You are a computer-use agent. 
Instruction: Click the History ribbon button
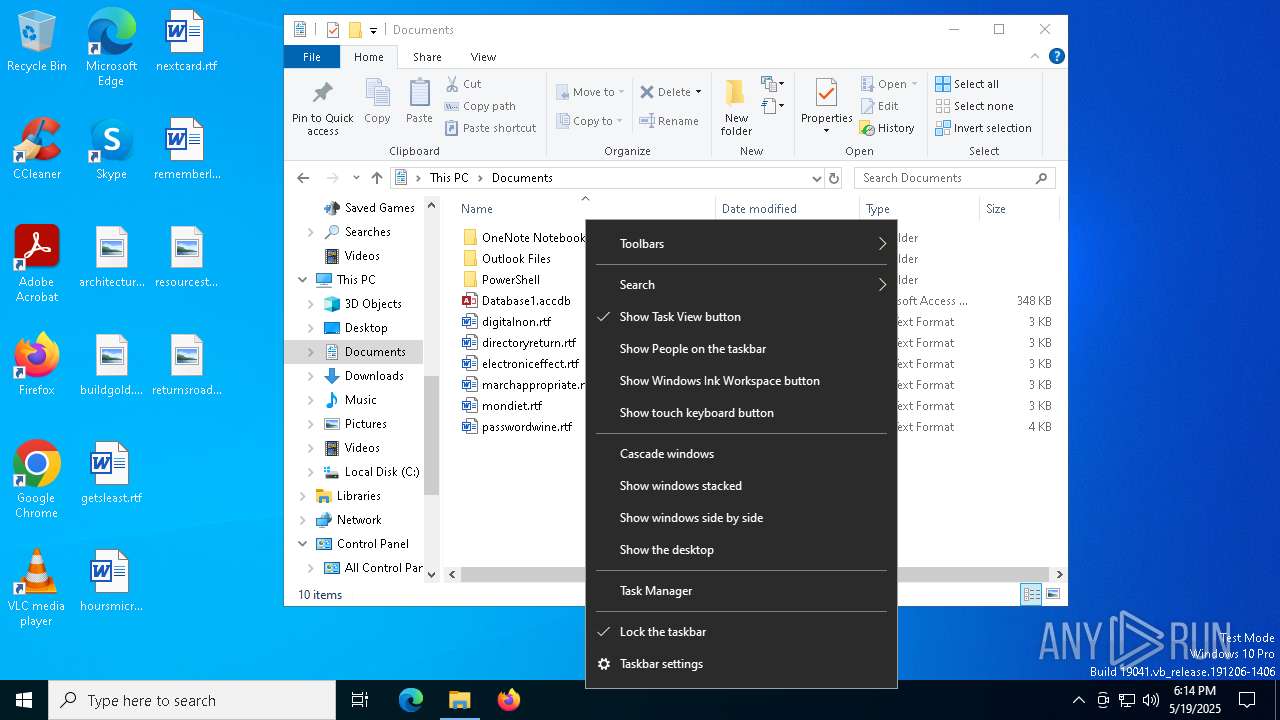pyautogui.click(x=887, y=128)
